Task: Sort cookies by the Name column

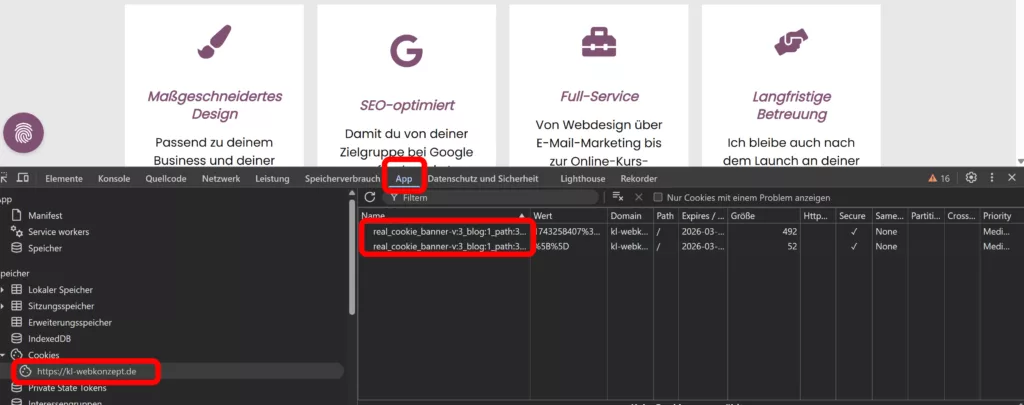Action: pyautogui.click(x=444, y=216)
